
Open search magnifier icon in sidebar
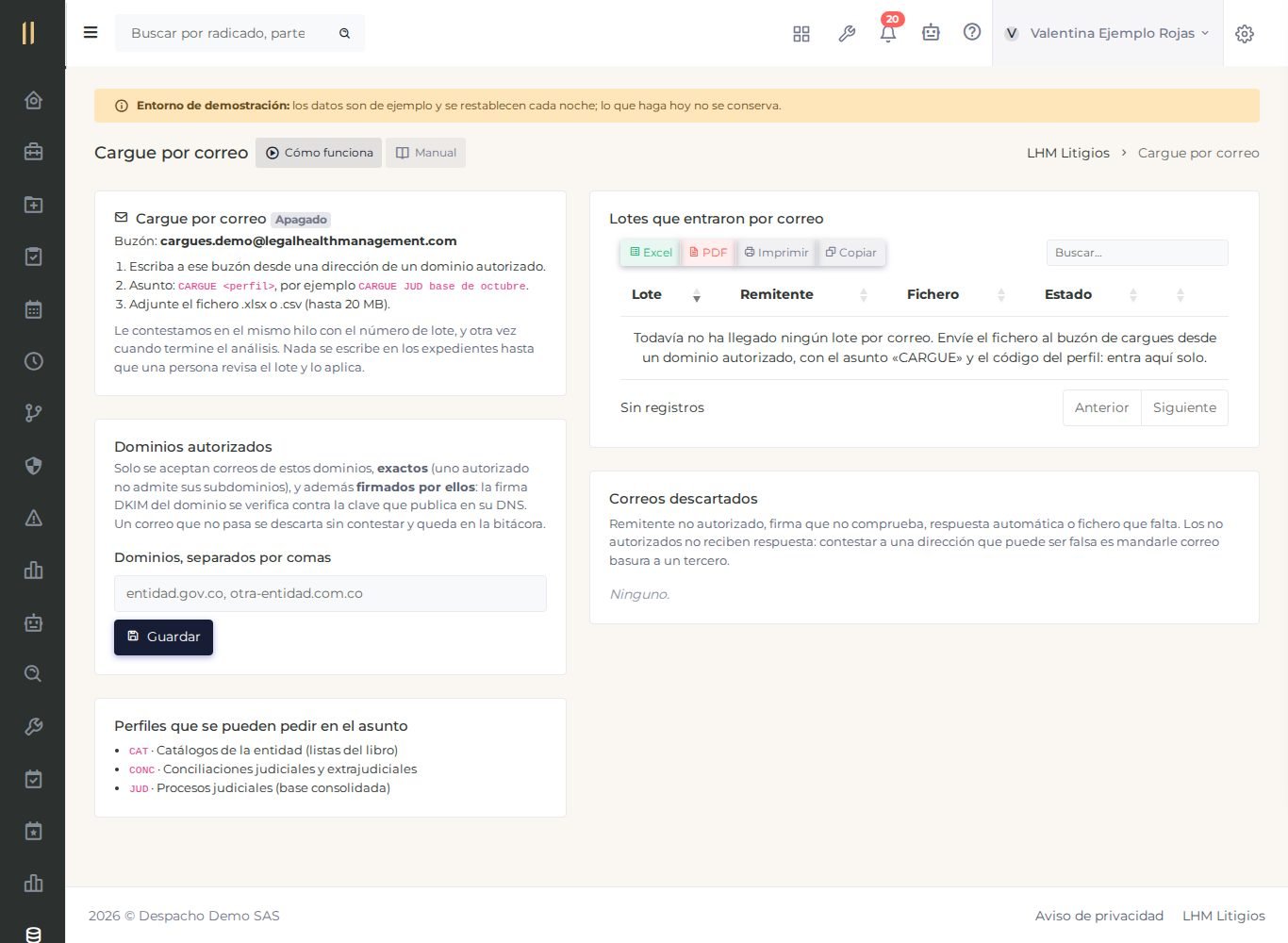[x=33, y=674]
